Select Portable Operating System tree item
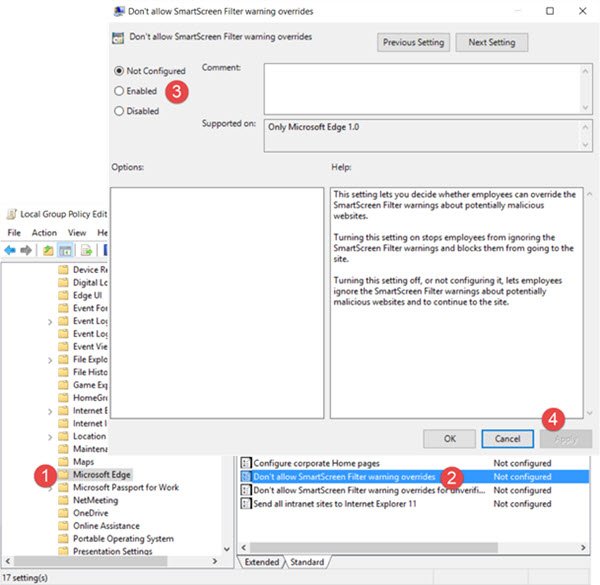The image size is (600, 585). 123,538
